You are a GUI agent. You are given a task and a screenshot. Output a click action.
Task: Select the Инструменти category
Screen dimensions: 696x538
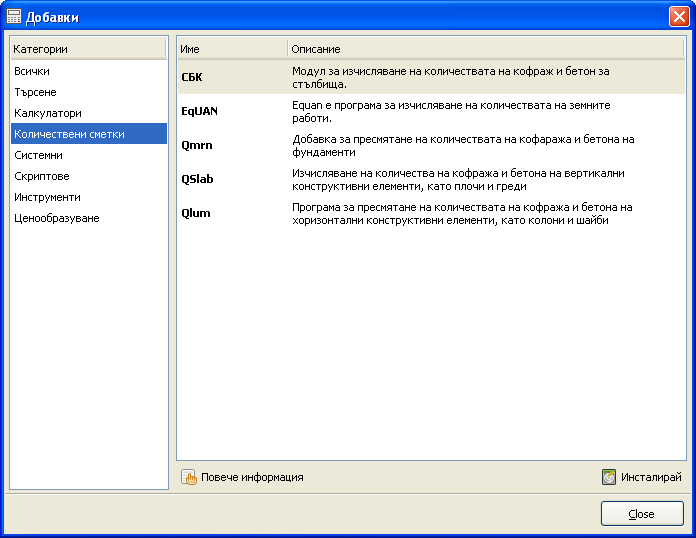tap(47, 197)
